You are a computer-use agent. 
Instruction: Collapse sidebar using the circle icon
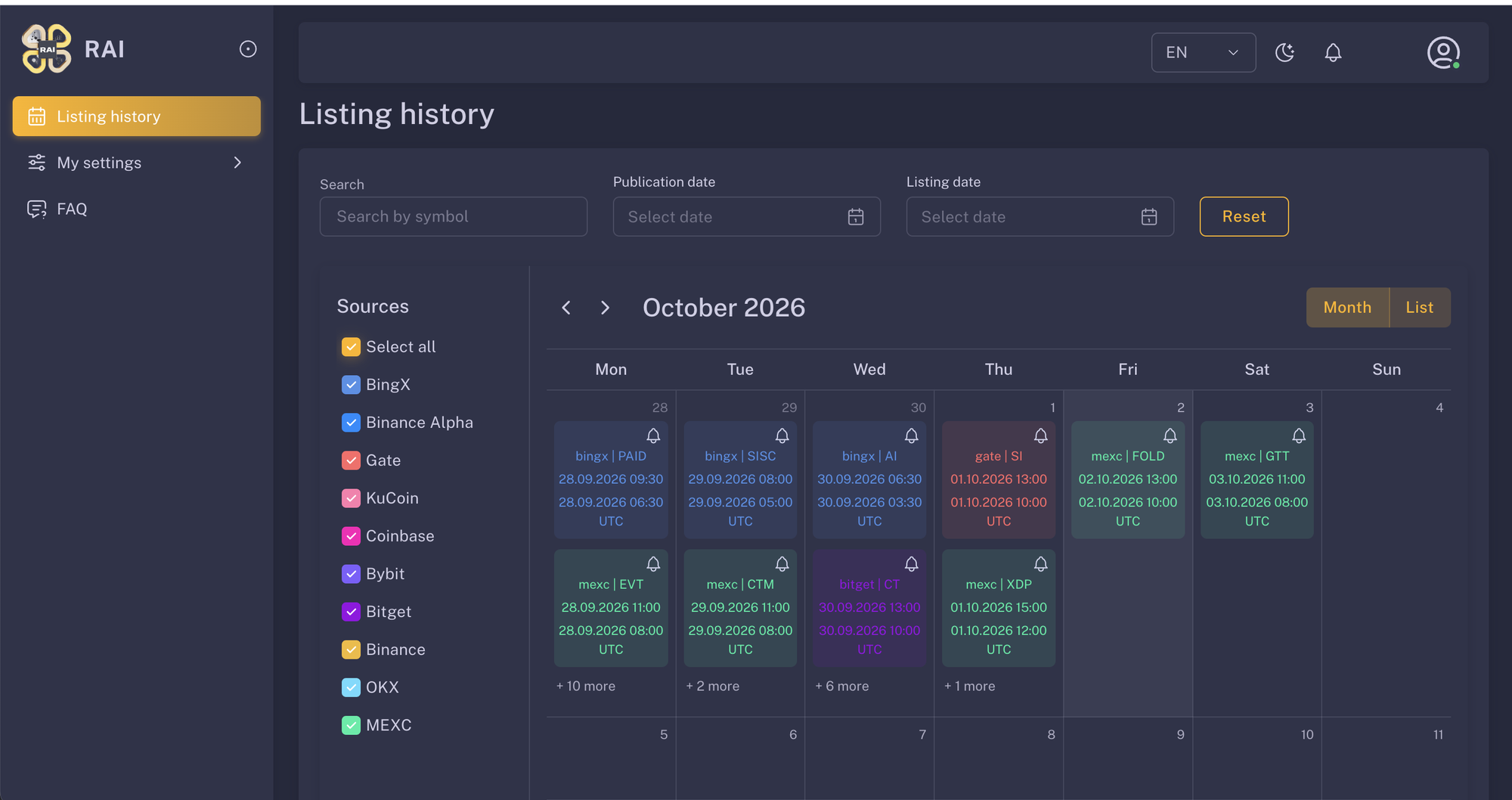(248, 49)
